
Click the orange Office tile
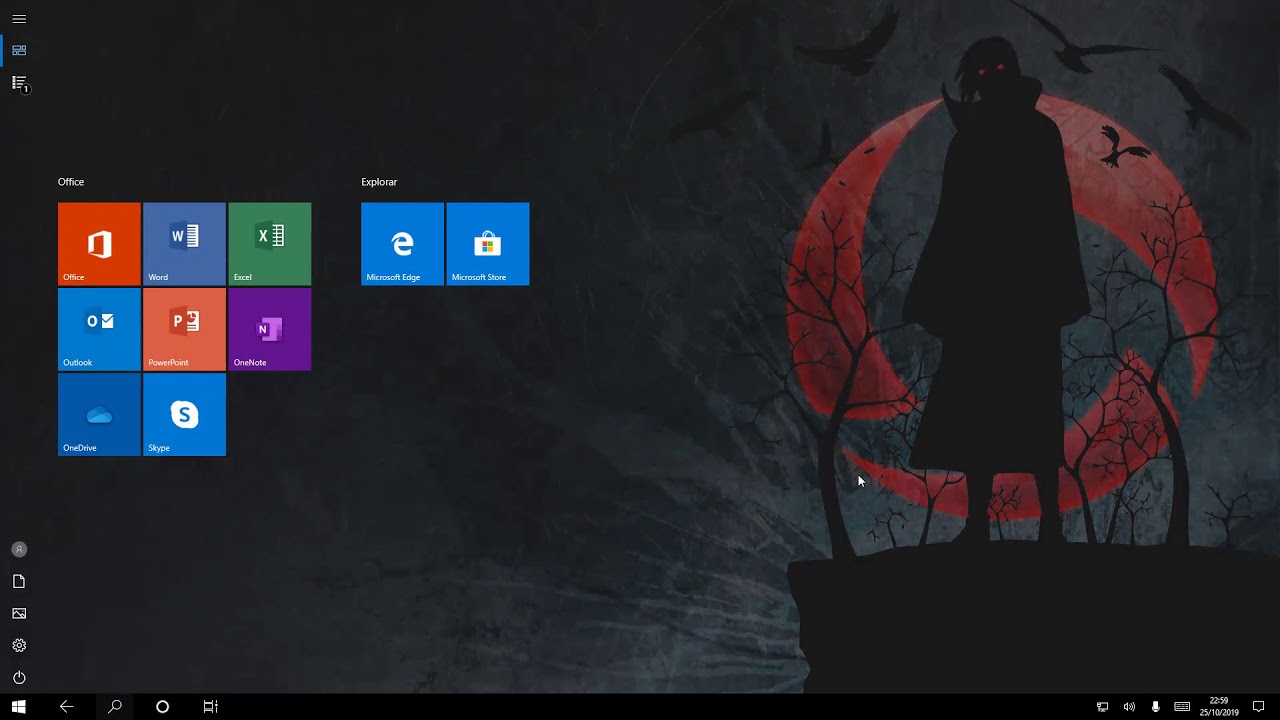coord(99,244)
